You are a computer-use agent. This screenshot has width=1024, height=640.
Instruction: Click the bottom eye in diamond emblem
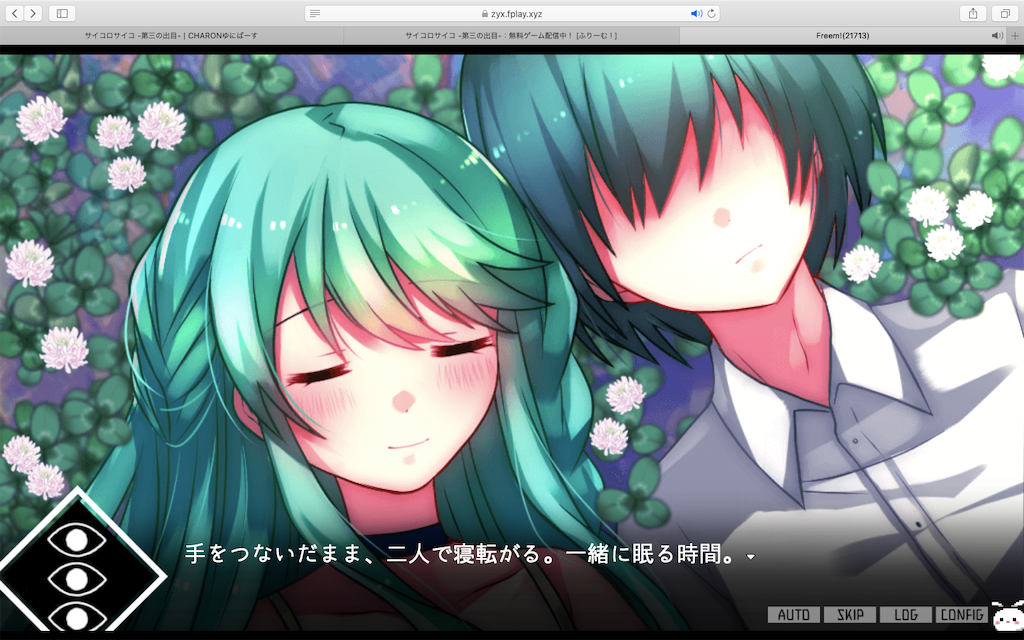click(x=76, y=616)
